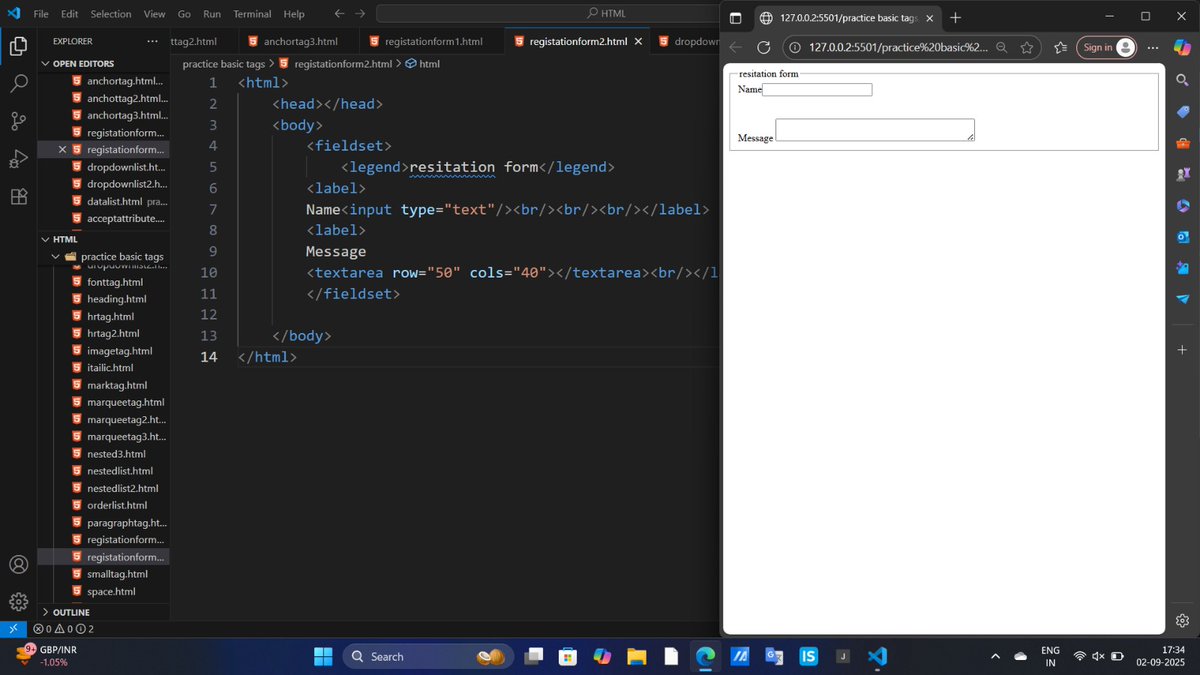Image resolution: width=1200 pixels, height=675 pixels.
Task: Collapse the HTML folder section
Action: 65,239
